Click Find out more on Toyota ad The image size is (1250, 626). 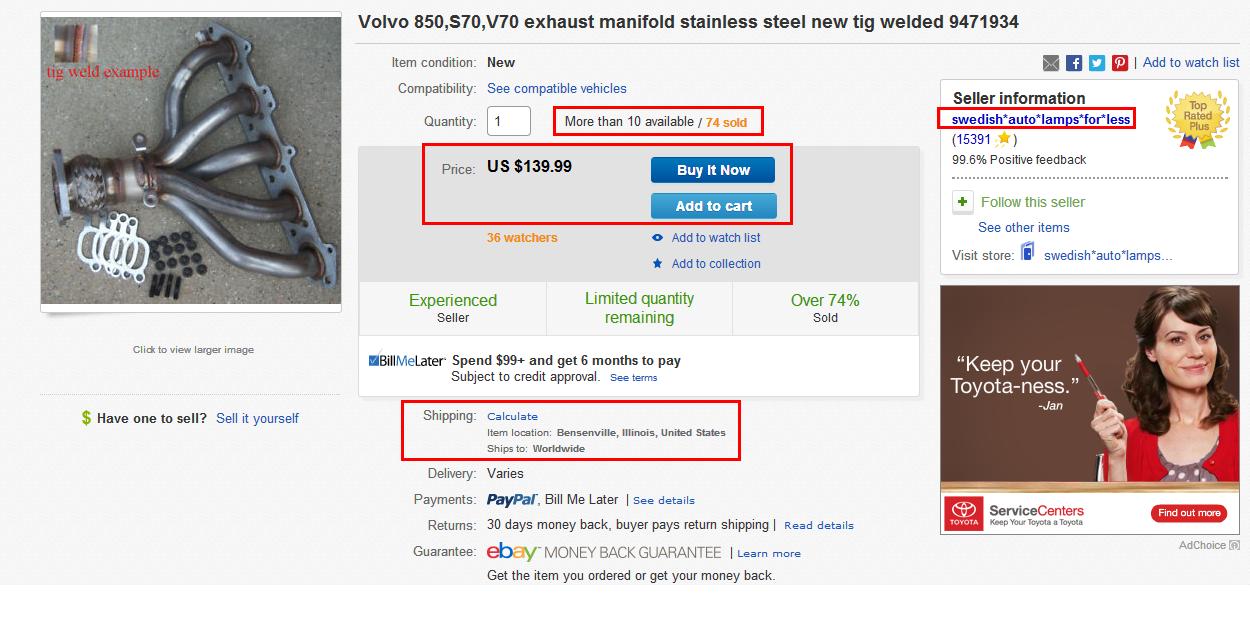pyautogui.click(x=1189, y=513)
